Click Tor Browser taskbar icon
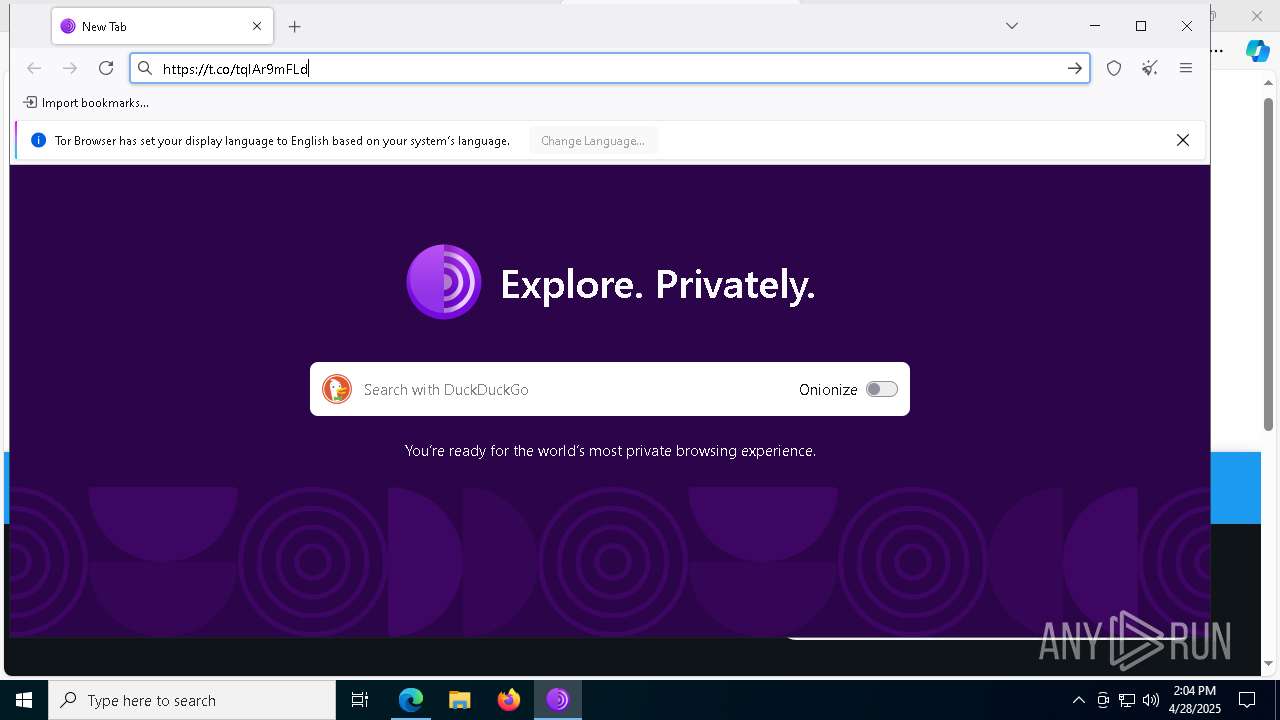This screenshot has width=1280, height=720. point(558,700)
